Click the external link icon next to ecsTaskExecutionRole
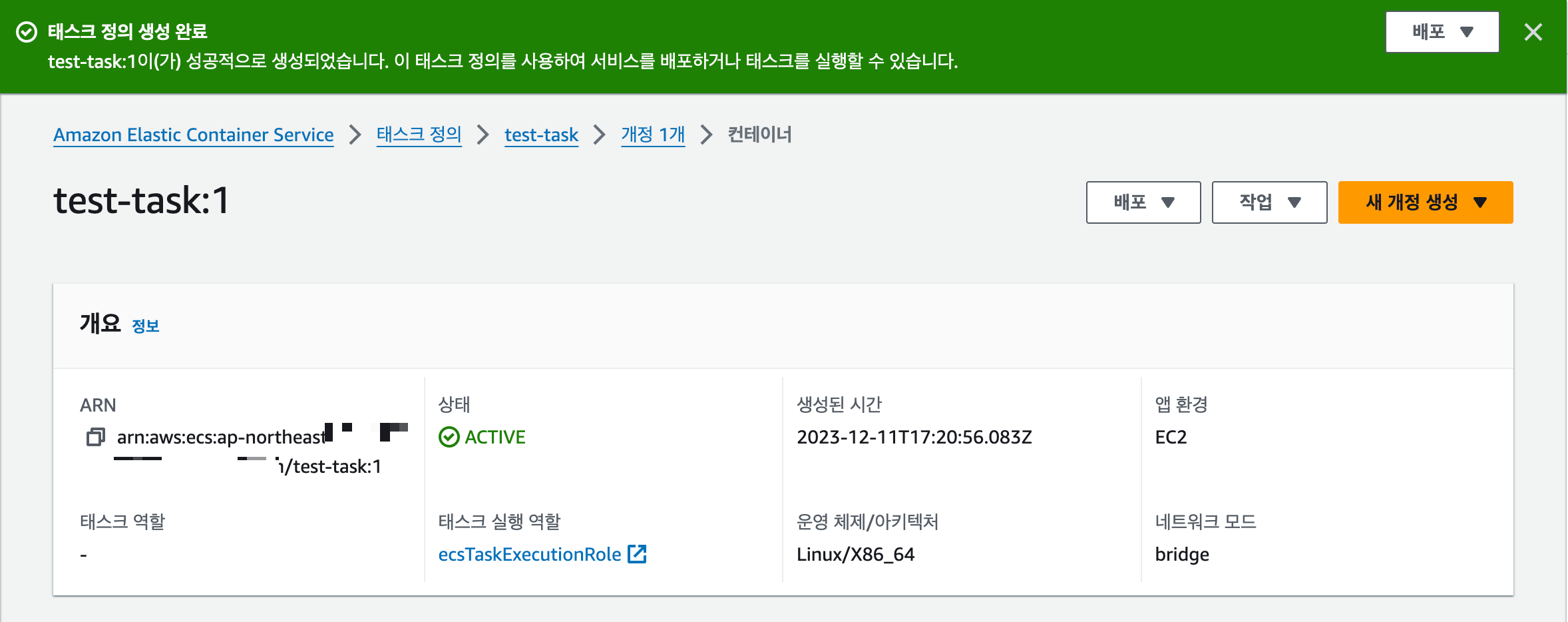Image resolution: width=1568 pixels, height=622 pixels. tap(638, 554)
